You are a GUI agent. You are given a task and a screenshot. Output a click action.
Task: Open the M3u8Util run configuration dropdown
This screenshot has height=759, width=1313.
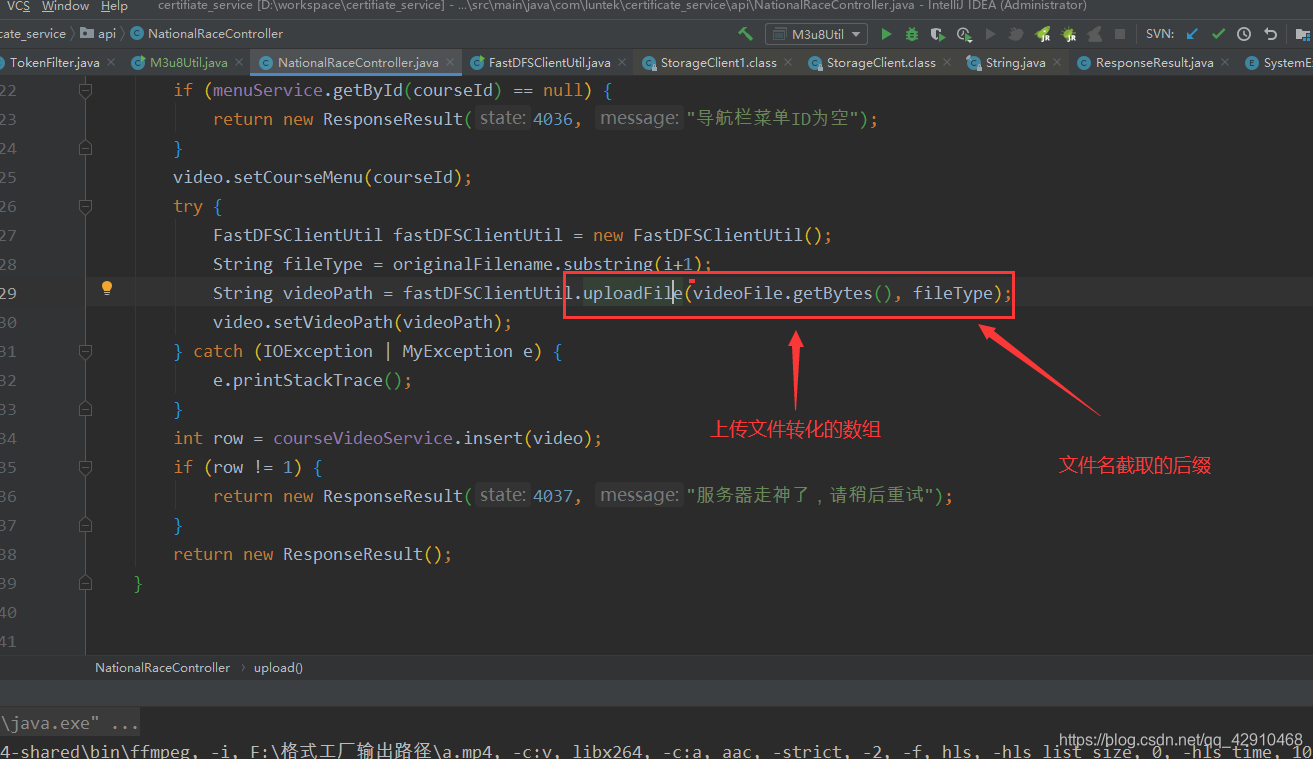click(816, 34)
